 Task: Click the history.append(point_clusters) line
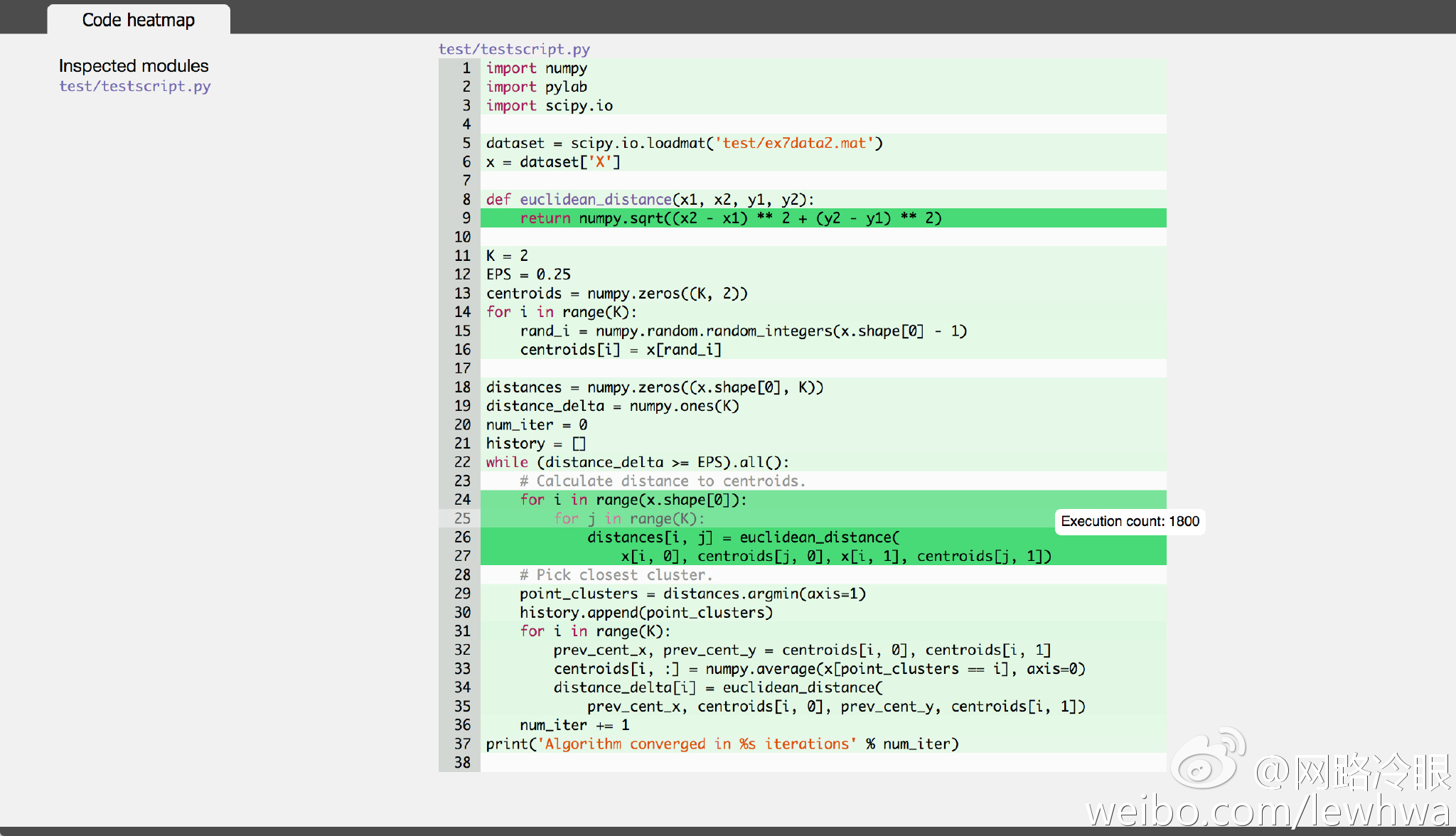click(646, 612)
